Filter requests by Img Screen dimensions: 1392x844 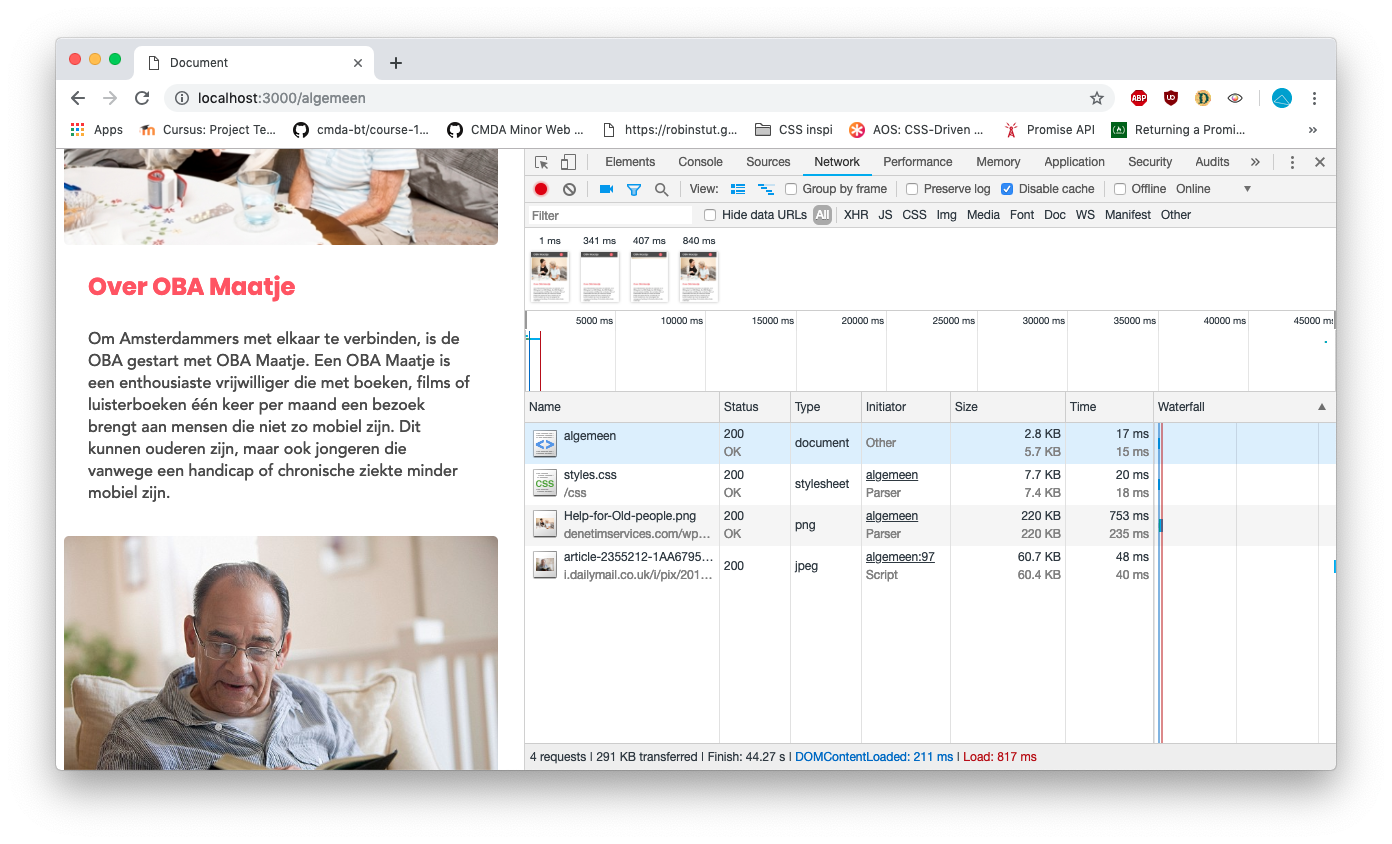point(946,215)
